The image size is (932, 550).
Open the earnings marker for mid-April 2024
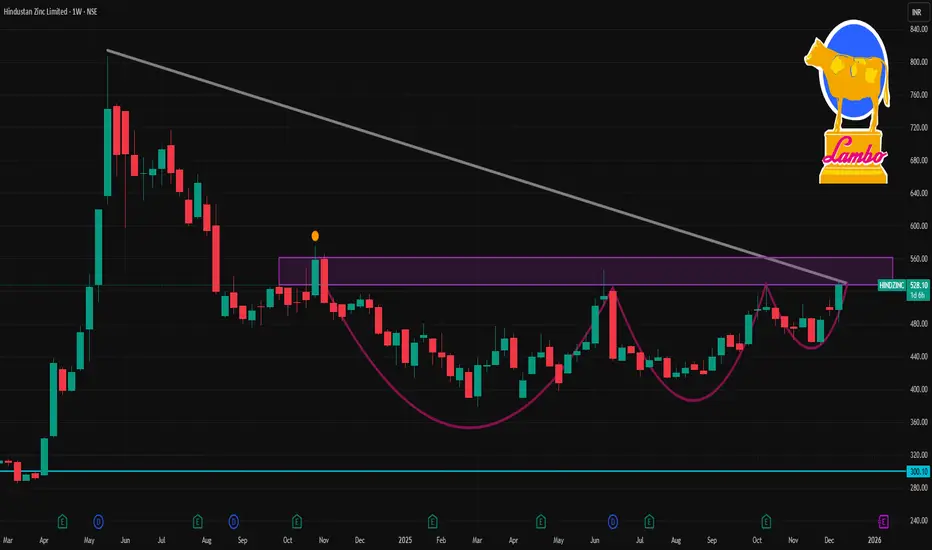62,521
